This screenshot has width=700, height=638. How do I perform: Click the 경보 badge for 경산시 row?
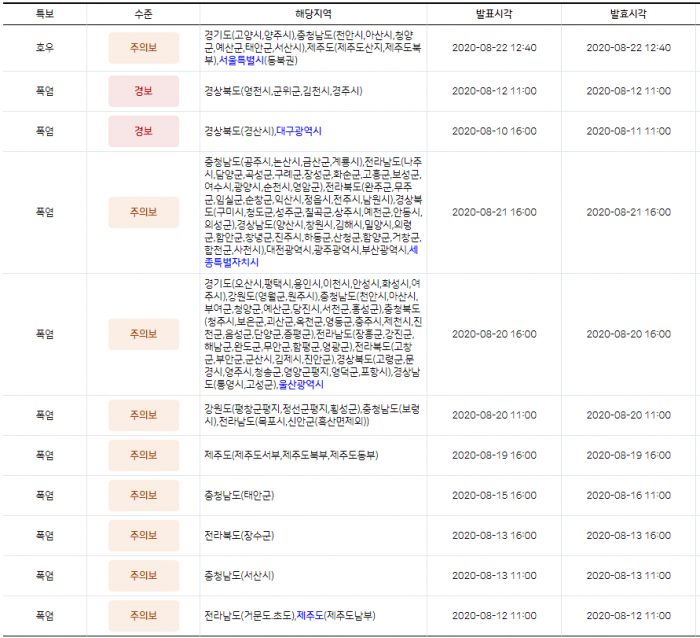coord(143,131)
